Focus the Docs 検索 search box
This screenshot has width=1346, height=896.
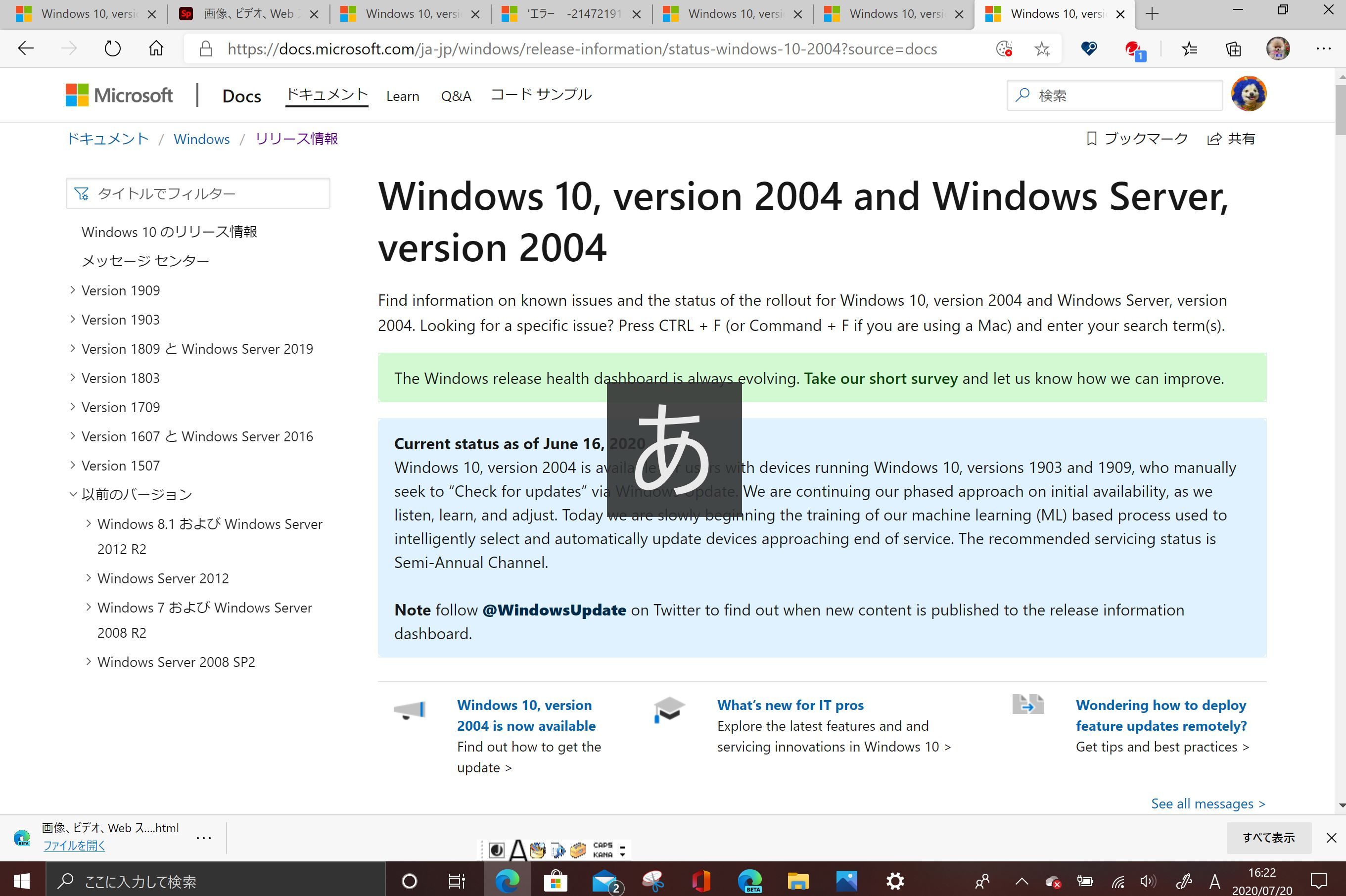[1114, 95]
